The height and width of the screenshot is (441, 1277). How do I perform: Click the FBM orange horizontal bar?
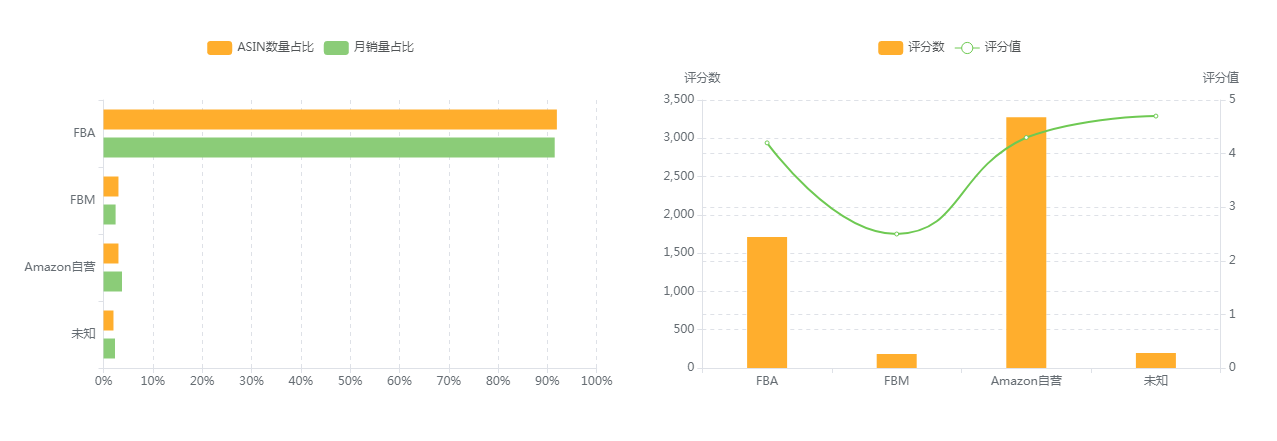tap(111, 187)
